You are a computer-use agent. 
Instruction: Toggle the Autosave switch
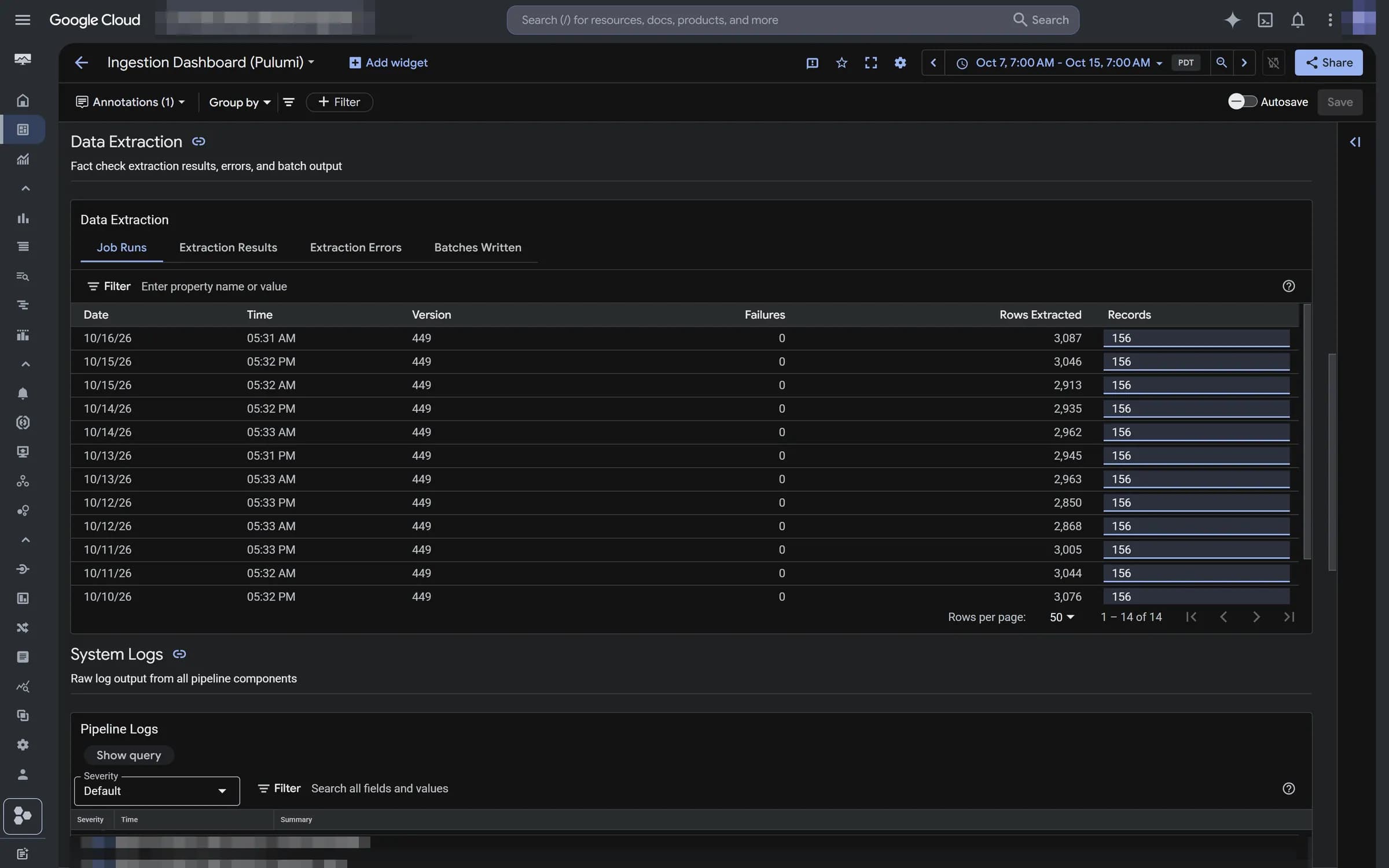coord(1242,102)
